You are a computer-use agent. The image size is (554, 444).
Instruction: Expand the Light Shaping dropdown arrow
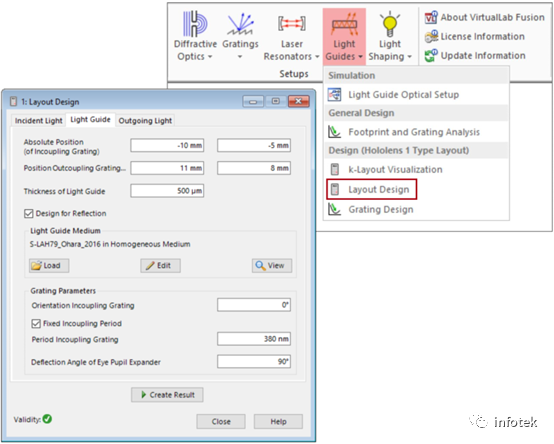click(x=409, y=57)
